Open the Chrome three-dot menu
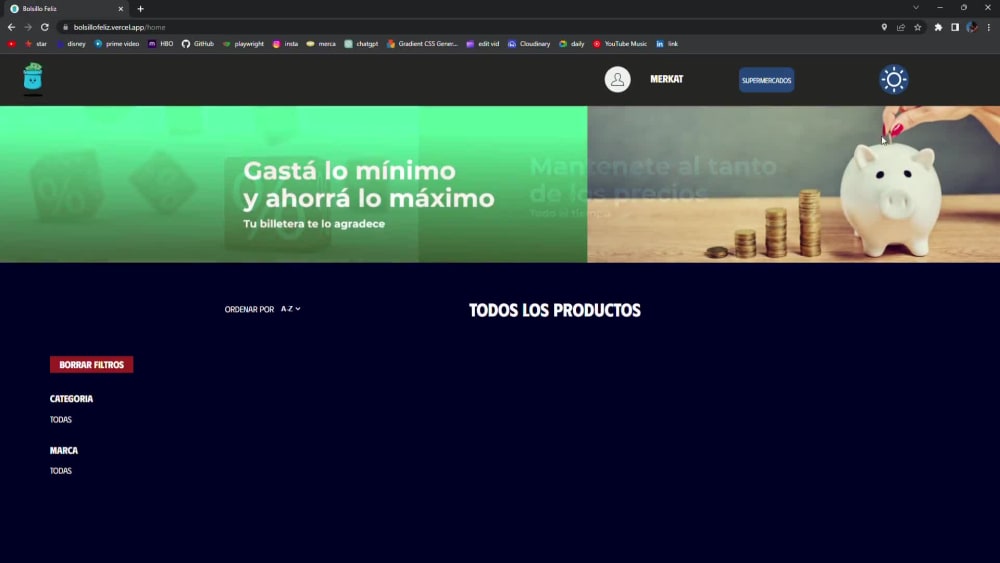This screenshot has width=1000, height=563. coord(989,27)
